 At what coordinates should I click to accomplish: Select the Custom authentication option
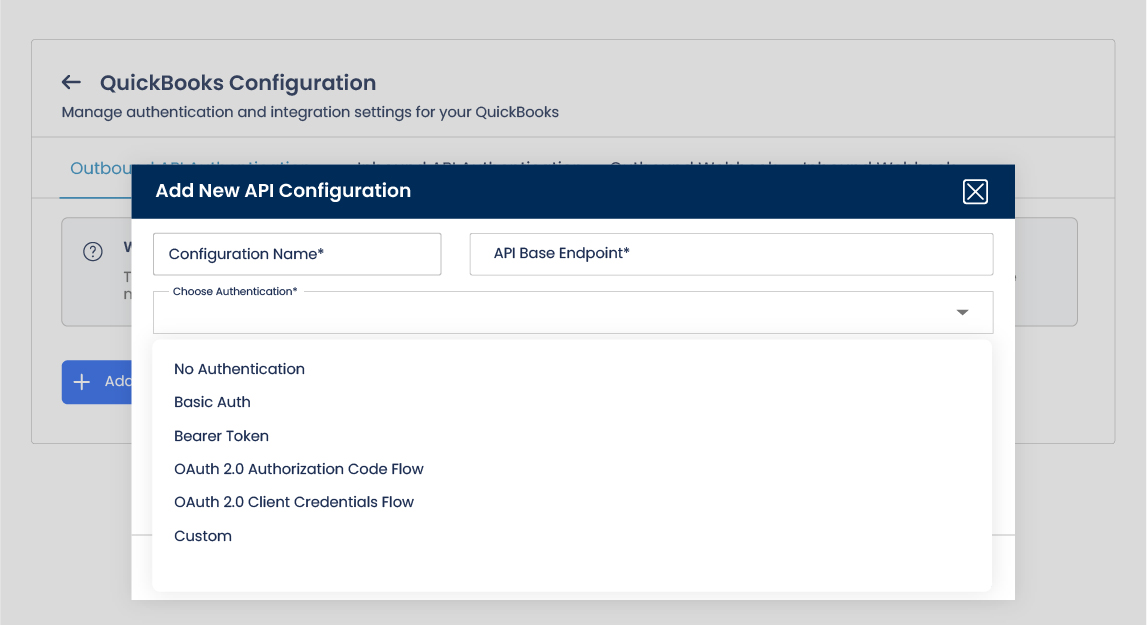point(203,536)
